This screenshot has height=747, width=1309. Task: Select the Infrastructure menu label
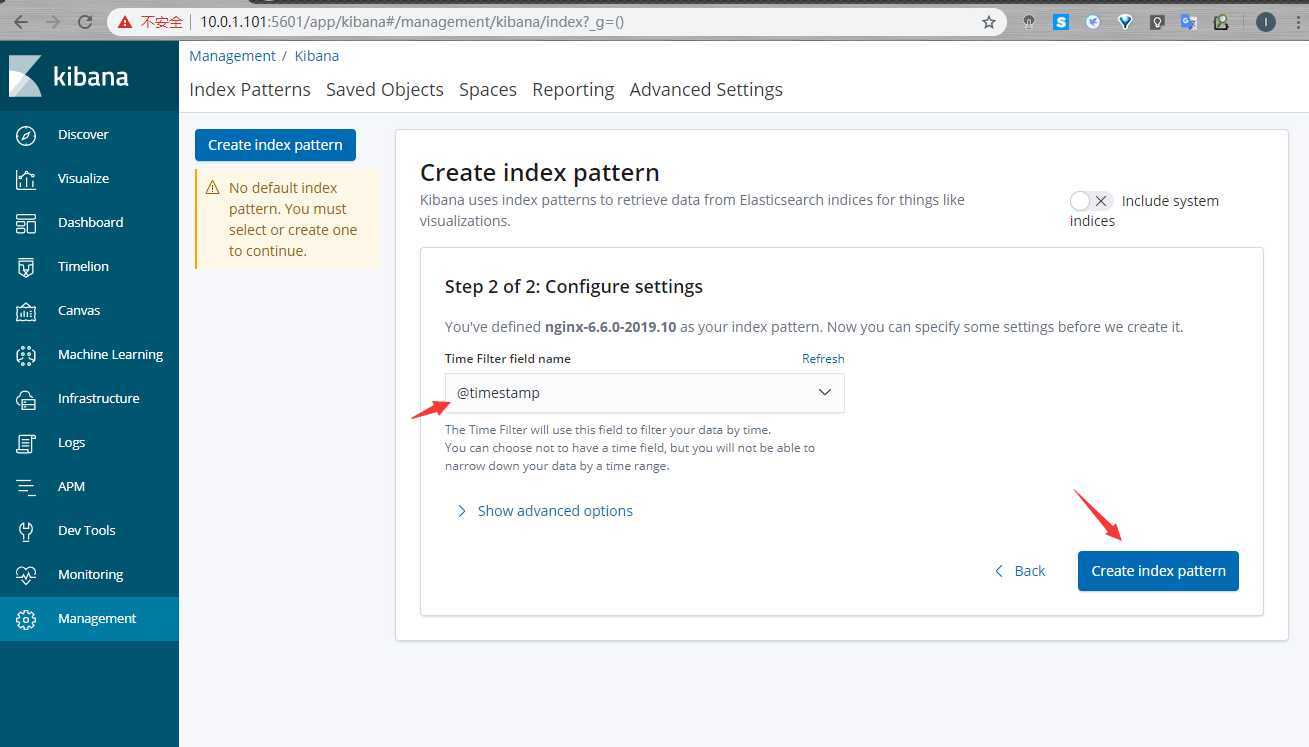coord(99,399)
